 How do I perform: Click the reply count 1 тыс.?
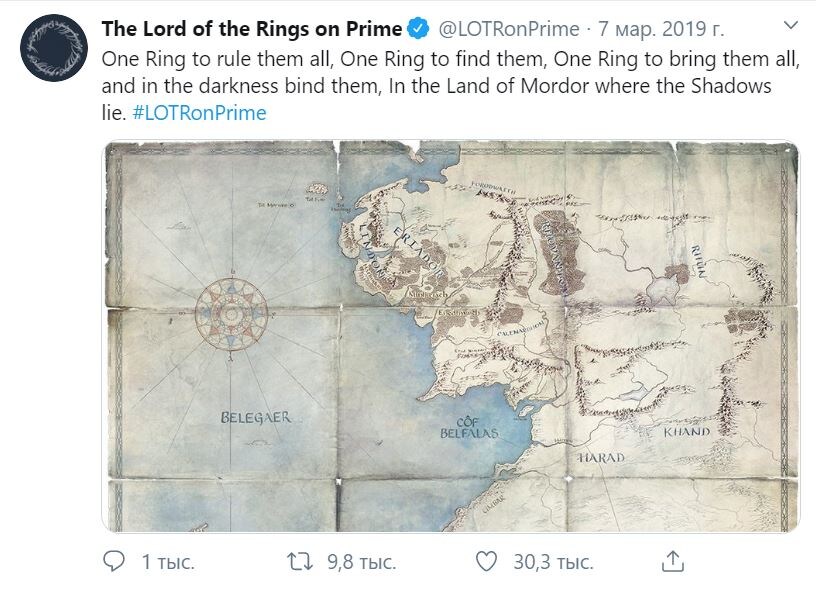point(166,563)
